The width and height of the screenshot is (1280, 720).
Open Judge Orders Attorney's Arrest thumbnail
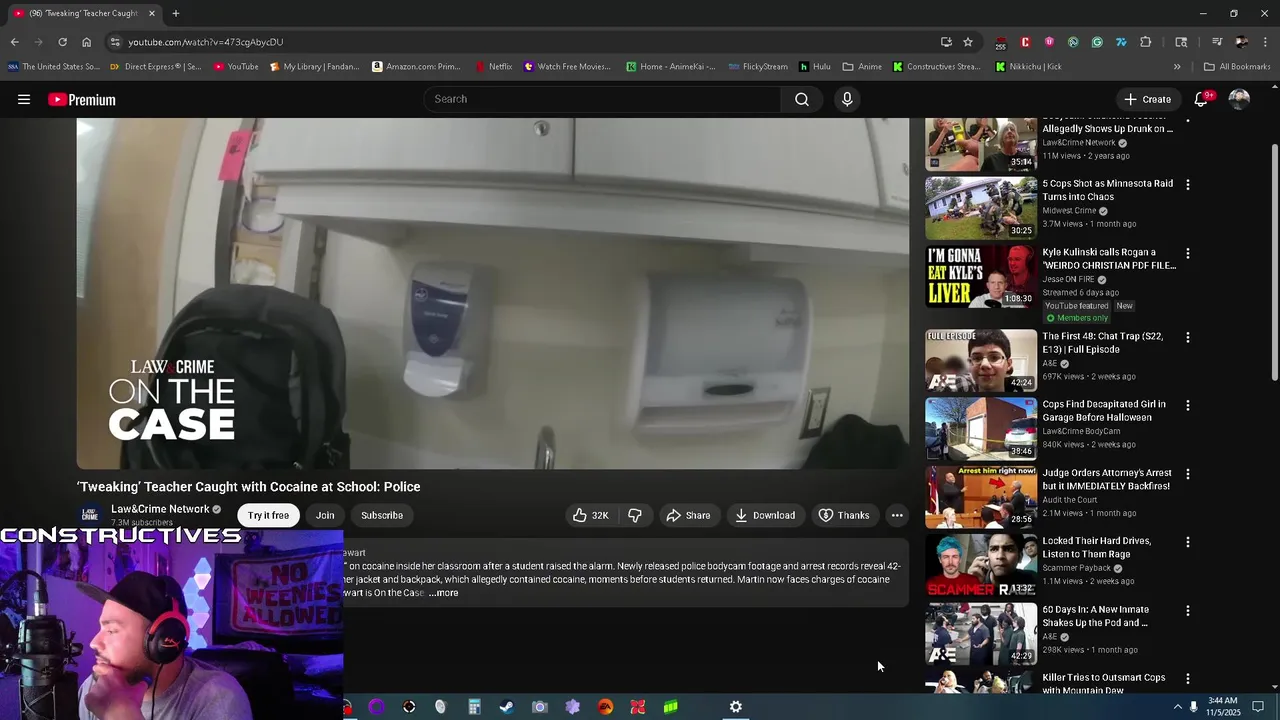pos(981,497)
